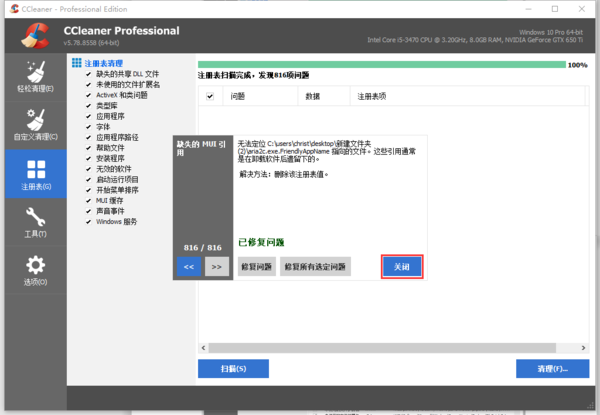Open 轻松清理 (Easy Clean) broom icon
This screenshot has width=600, height=415.
pyautogui.click(x=34, y=70)
